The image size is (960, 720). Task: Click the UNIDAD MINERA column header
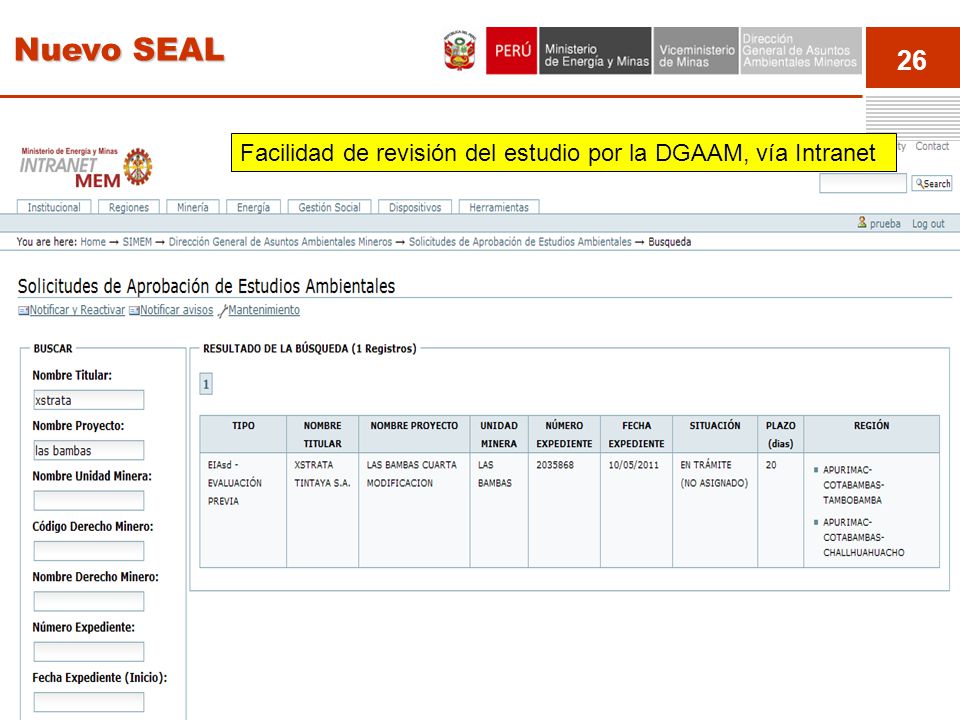pyautogui.click(x=498, y=434)
